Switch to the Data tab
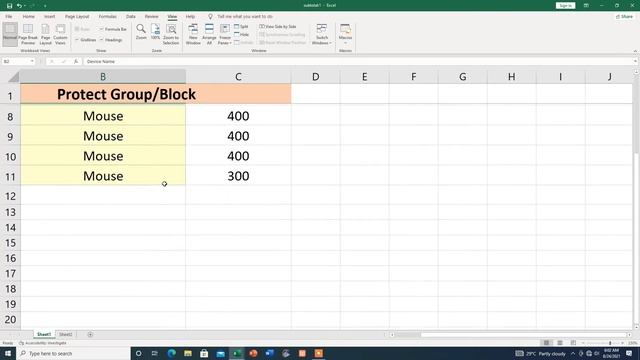 pos(131,16)
